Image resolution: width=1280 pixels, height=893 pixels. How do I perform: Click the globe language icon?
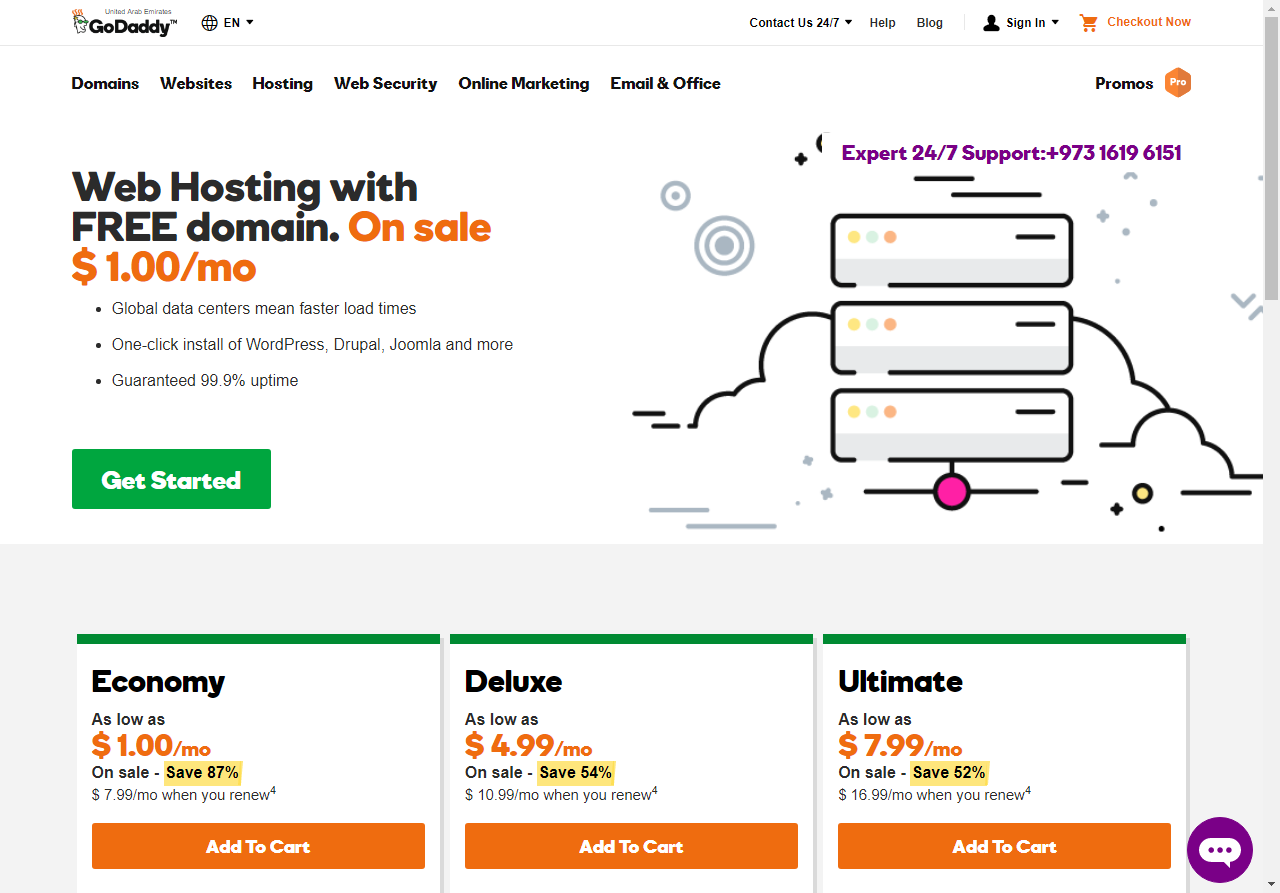click(x=210, y=22)
